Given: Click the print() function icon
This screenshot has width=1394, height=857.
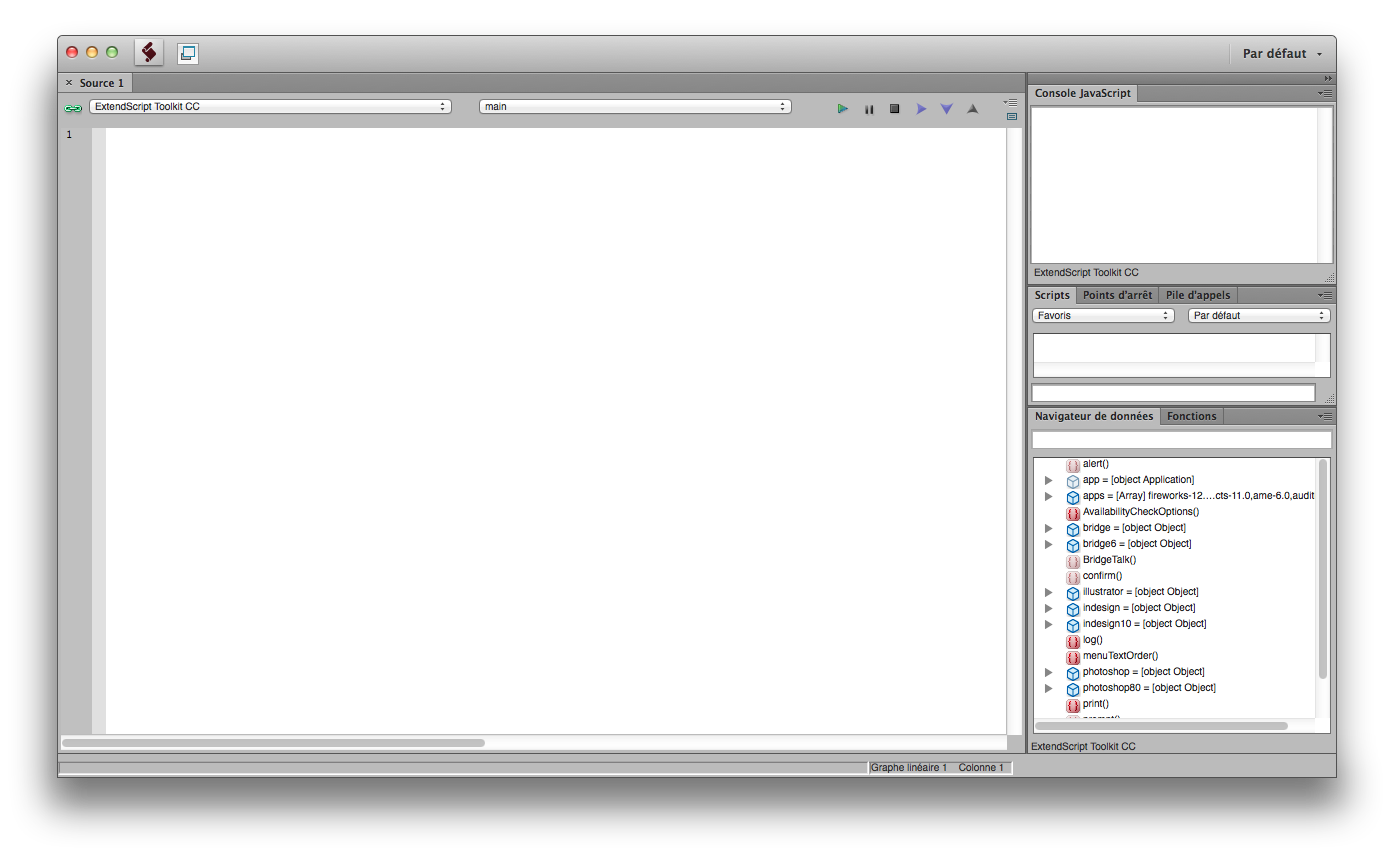Looking at the screenshot, I should 1073,705.
